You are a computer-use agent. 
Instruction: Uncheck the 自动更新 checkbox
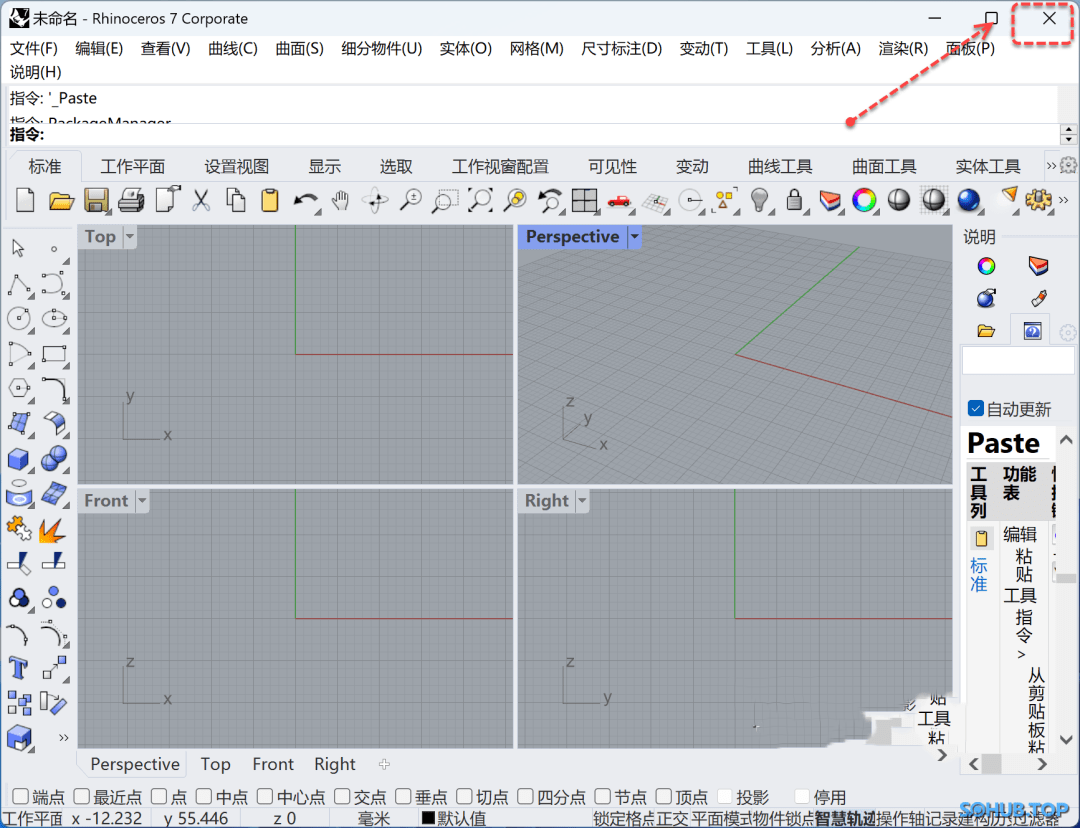pos(976,409)
